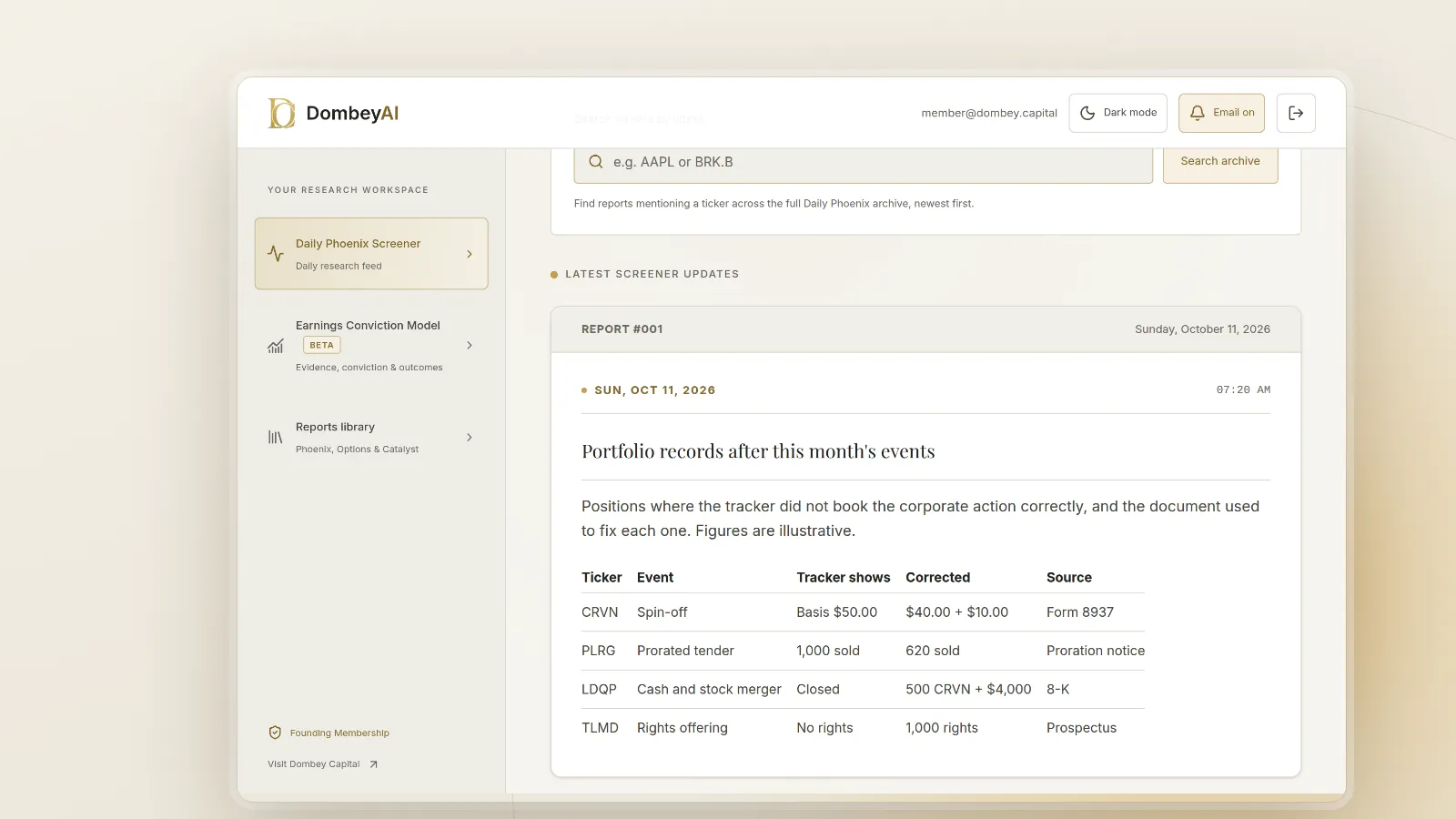The height and width of the screenshot is (819, 1456).
Task: Expand Earnings Conviction Model chevron
Action: tap(470, 346)
